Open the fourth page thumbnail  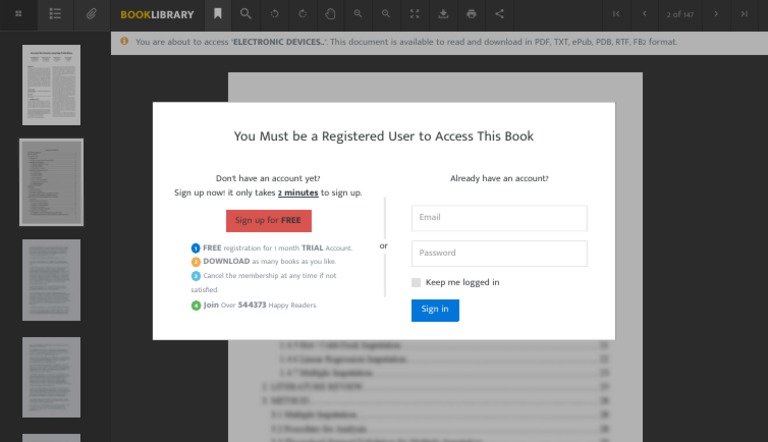pyautogui.click(x=51, y=377)
